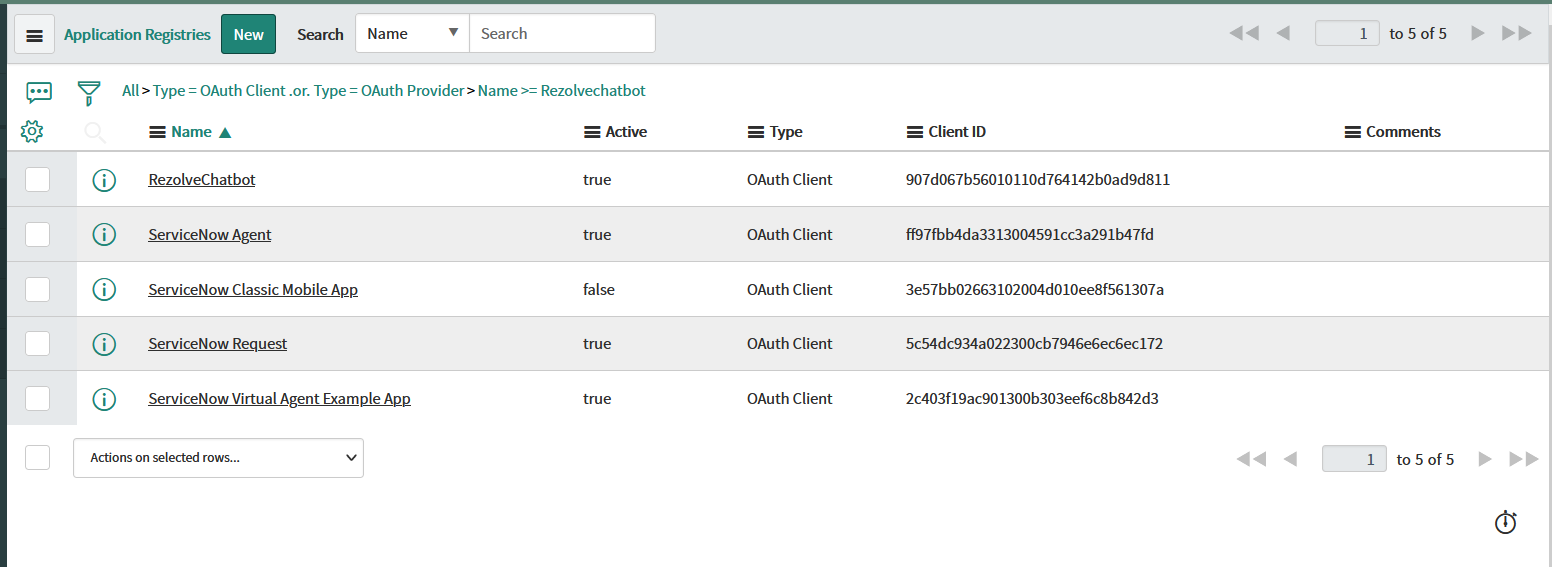Click client ID 2c403f19ac901300b303eef6c8b842d3

click(x=1032, y=399)
